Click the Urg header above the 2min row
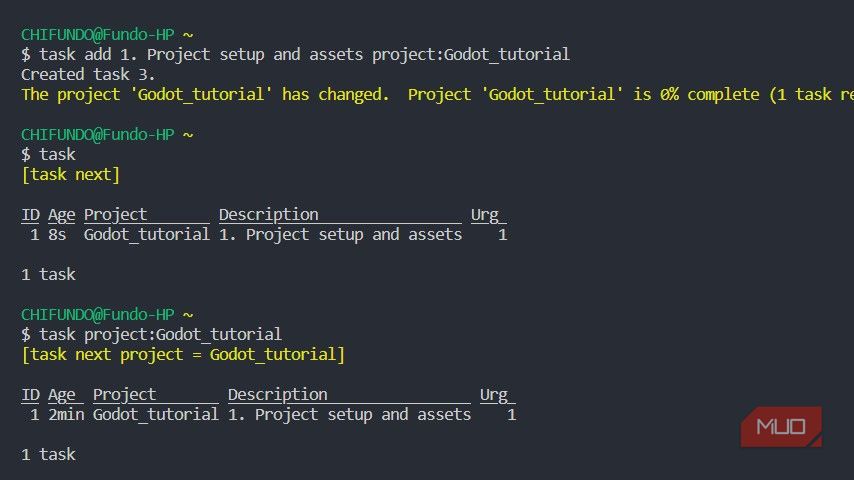This screenshot has height=480, width=854. tap(494, 394)
